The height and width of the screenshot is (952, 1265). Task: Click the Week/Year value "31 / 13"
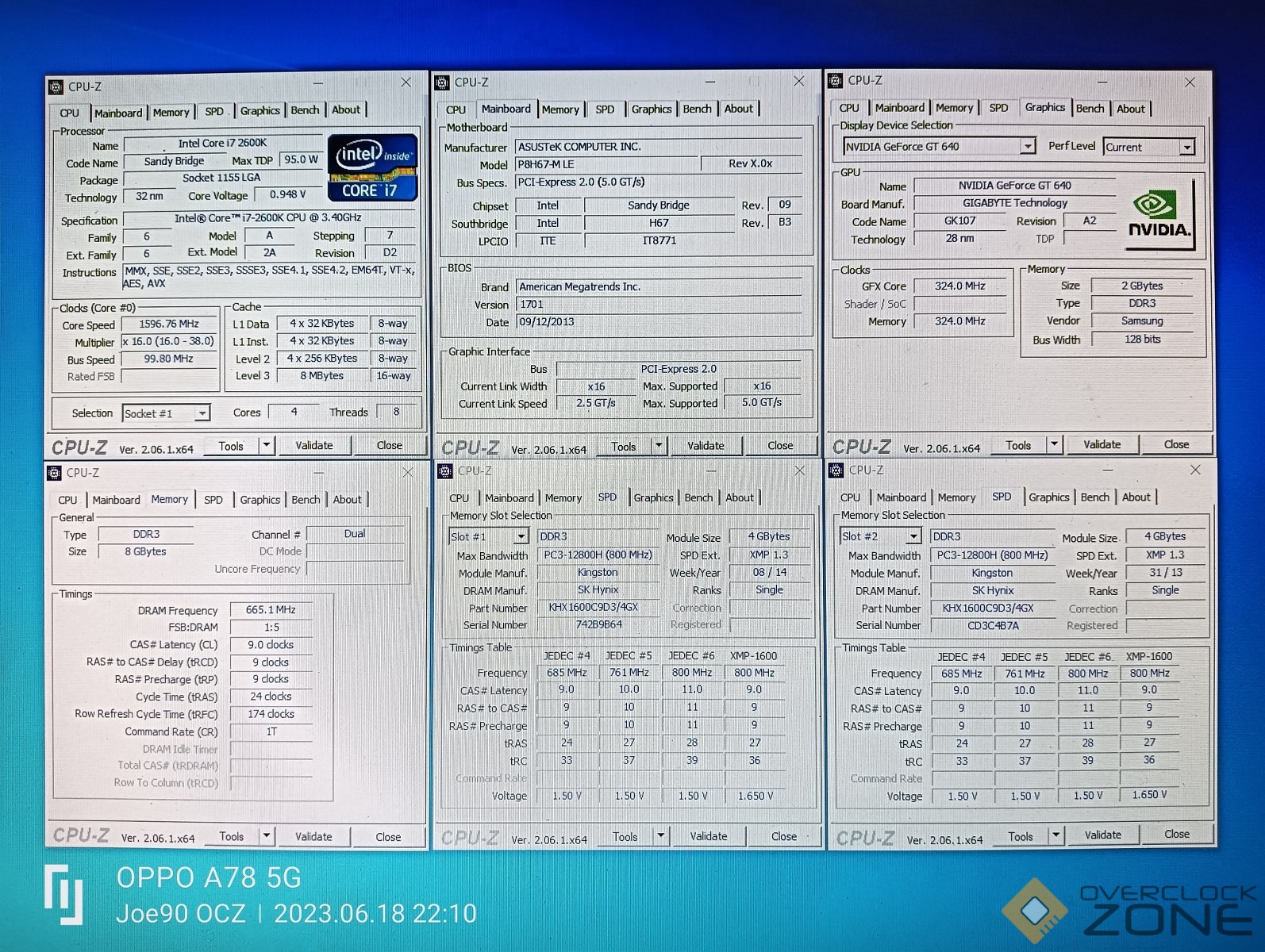[x=1165, y=573]
